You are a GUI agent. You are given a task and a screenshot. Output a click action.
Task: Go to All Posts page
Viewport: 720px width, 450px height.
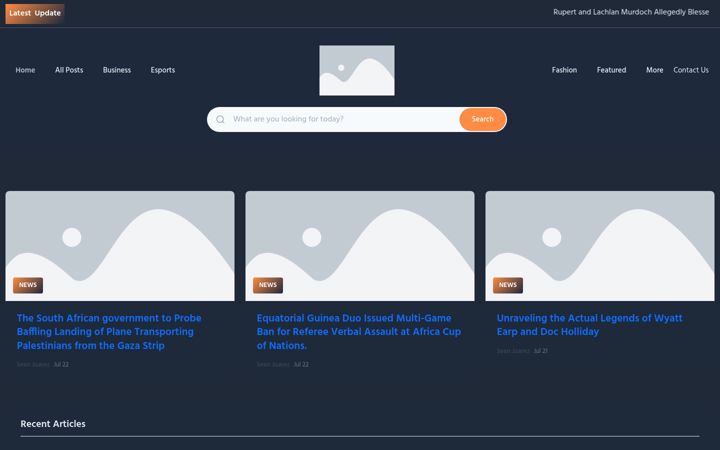click(69, 70)
